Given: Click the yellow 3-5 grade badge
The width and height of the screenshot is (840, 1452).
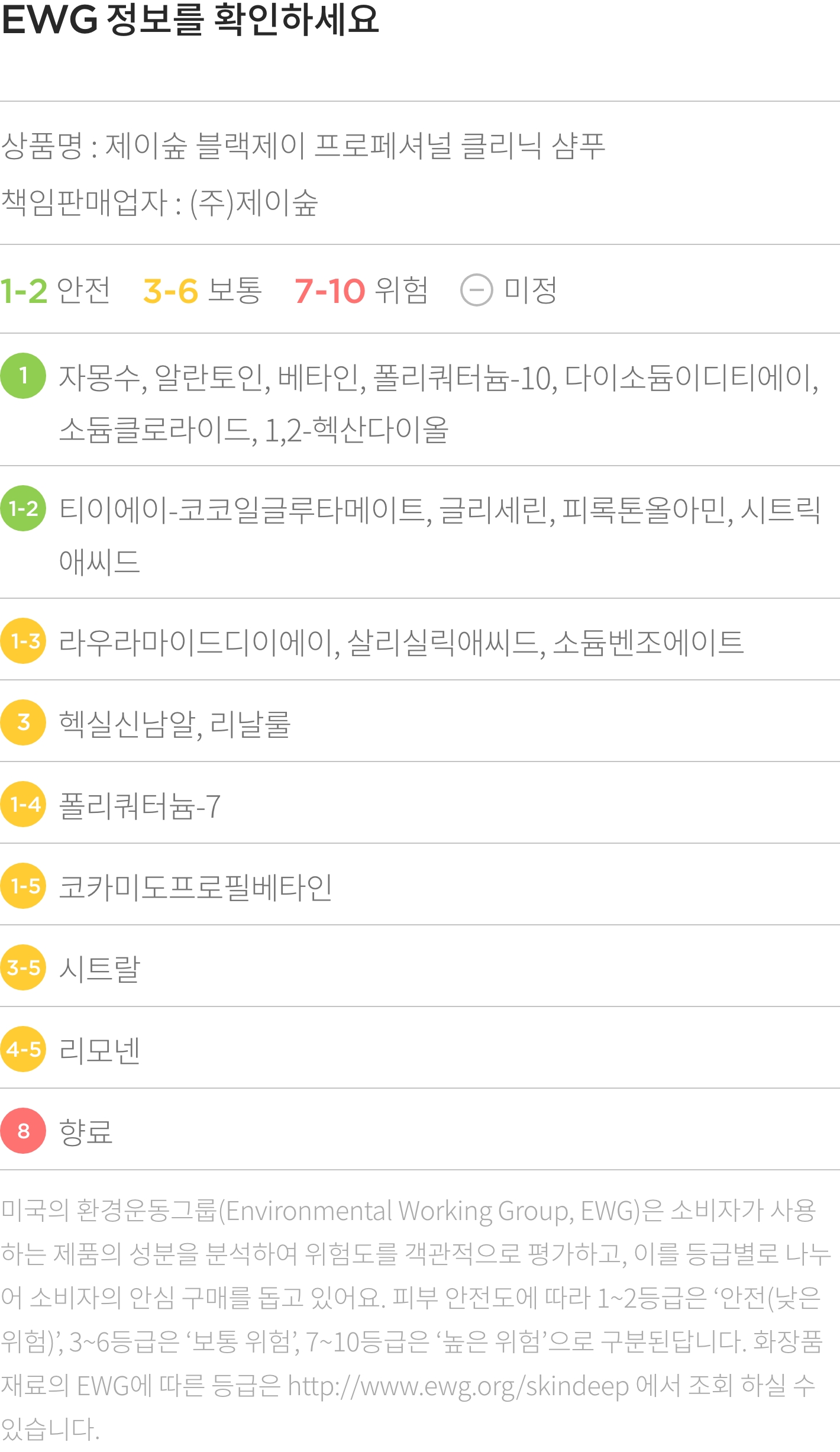Looking at the screenshot, I should coord(23,967).
